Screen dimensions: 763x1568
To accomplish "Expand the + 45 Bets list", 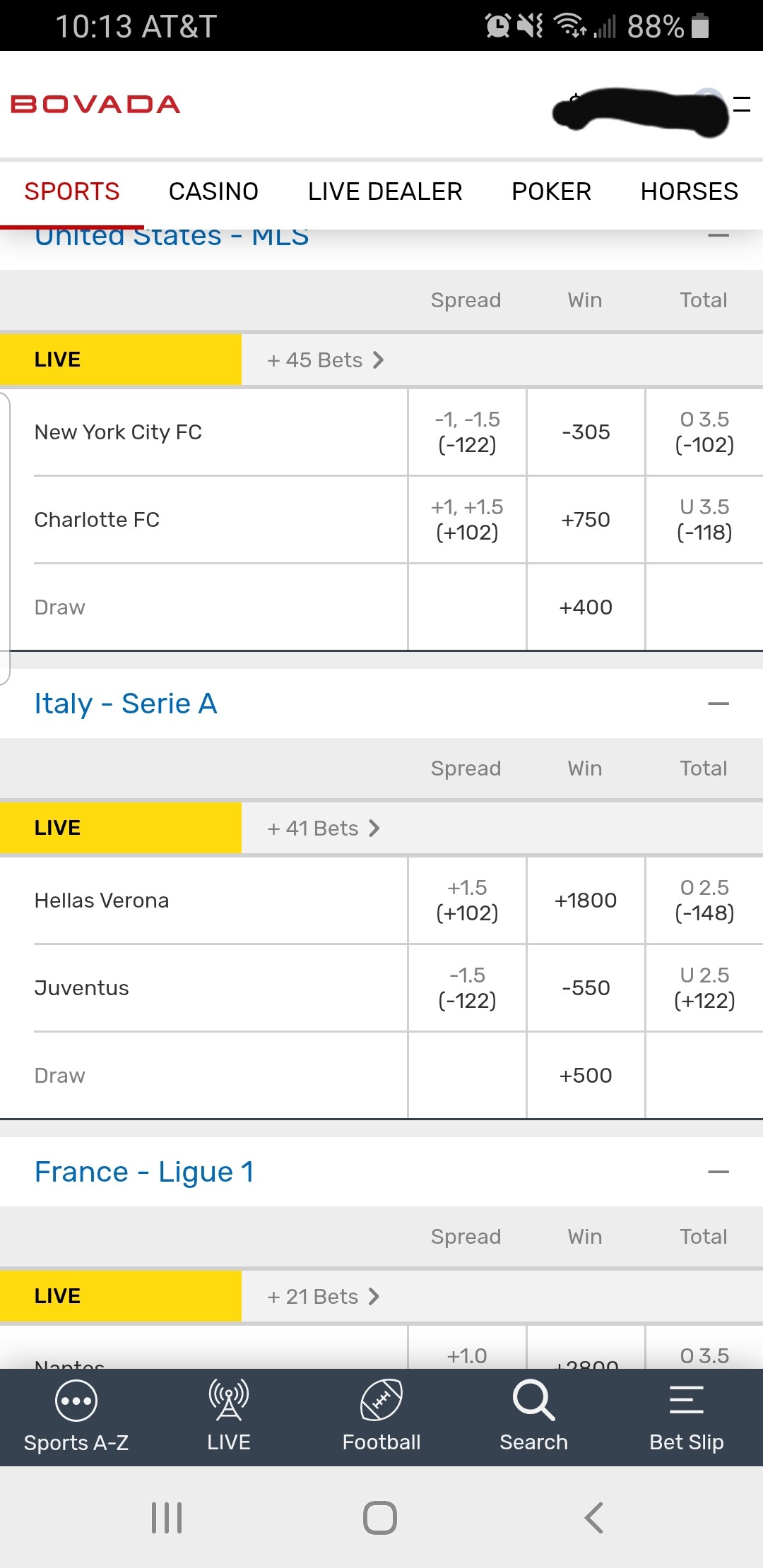I will tap(325, 360).
